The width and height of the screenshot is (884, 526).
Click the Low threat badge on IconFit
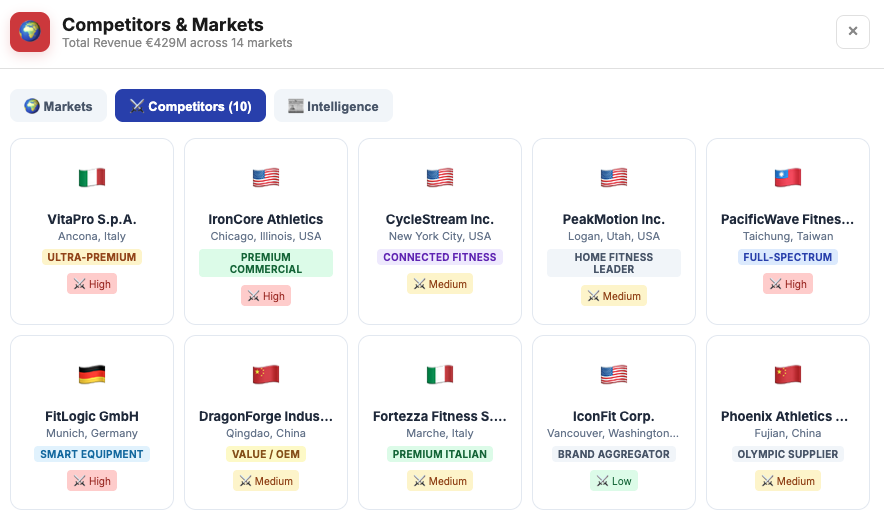tap(614, 481)
